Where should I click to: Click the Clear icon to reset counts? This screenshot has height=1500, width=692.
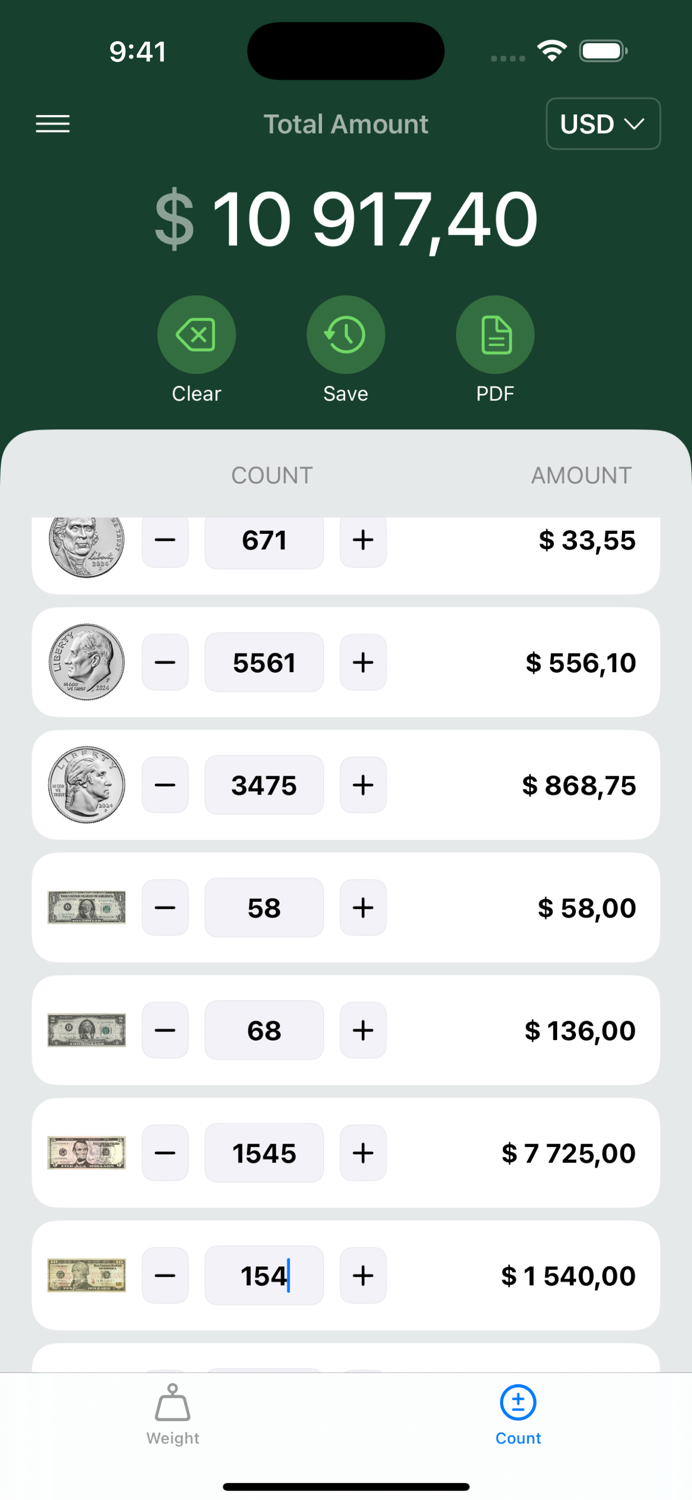196,334
